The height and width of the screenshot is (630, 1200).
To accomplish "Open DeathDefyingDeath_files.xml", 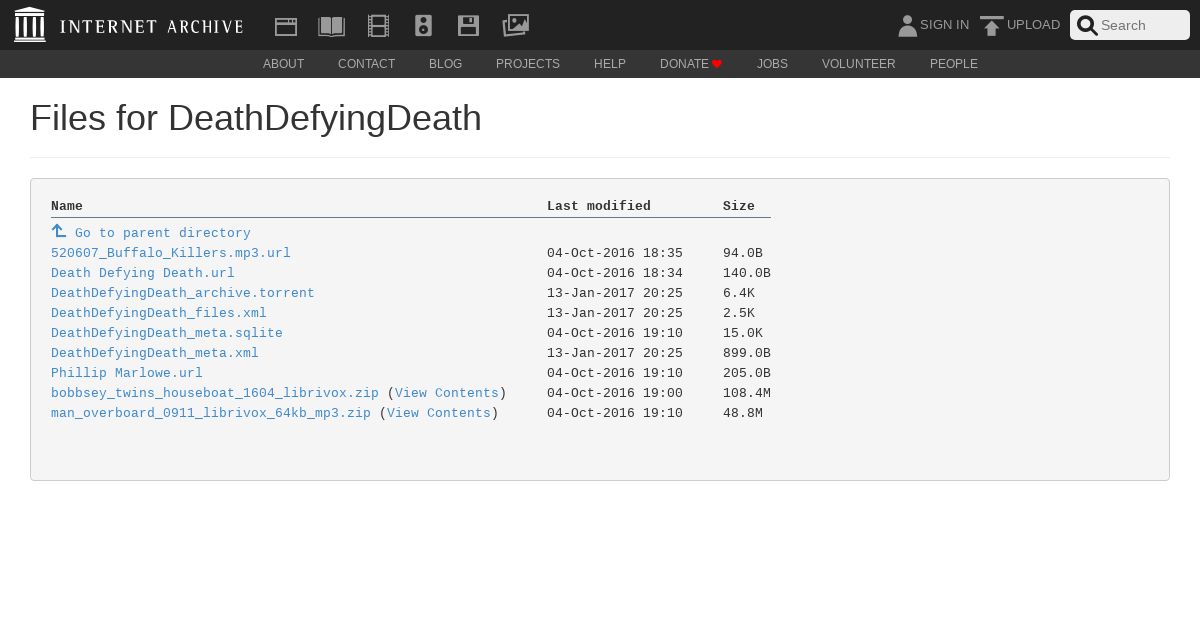I will (x=159, y=313).
